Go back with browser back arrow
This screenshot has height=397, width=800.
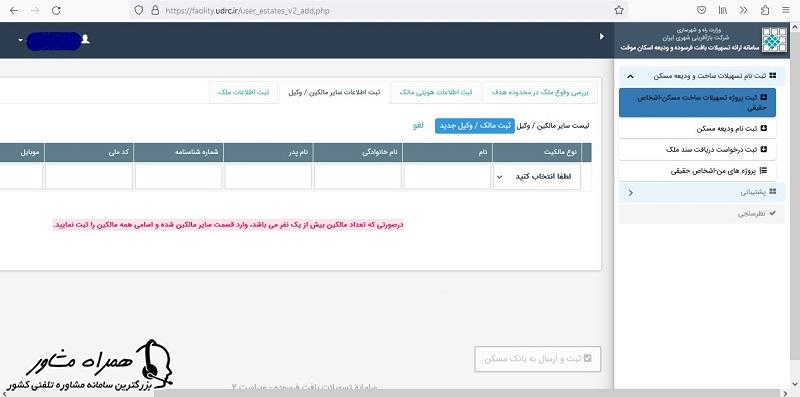click(x=14, y=10)
